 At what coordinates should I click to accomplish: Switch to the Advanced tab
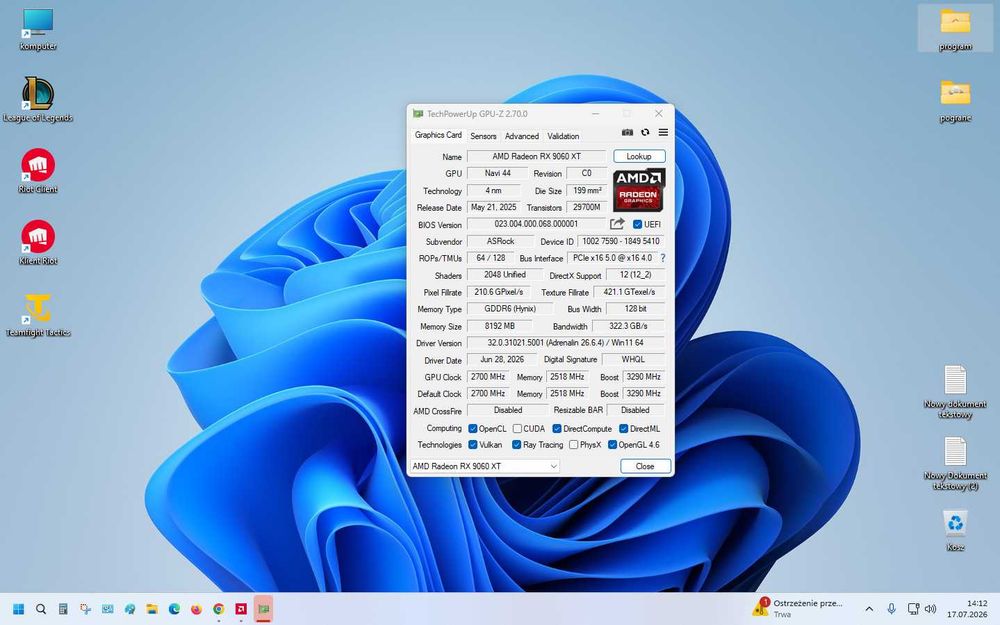[522, 136]
